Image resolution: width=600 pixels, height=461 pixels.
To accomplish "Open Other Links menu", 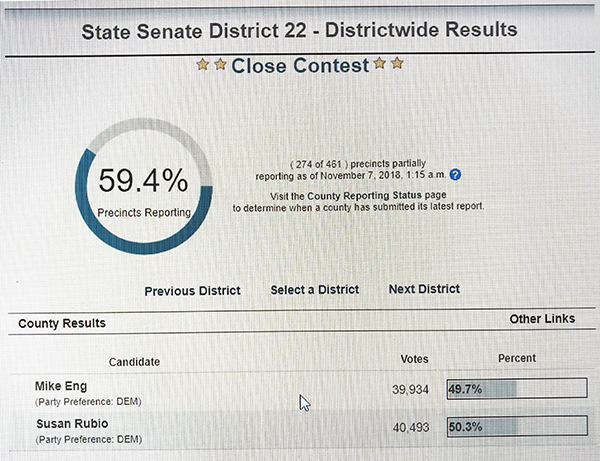I will (542, 319).
